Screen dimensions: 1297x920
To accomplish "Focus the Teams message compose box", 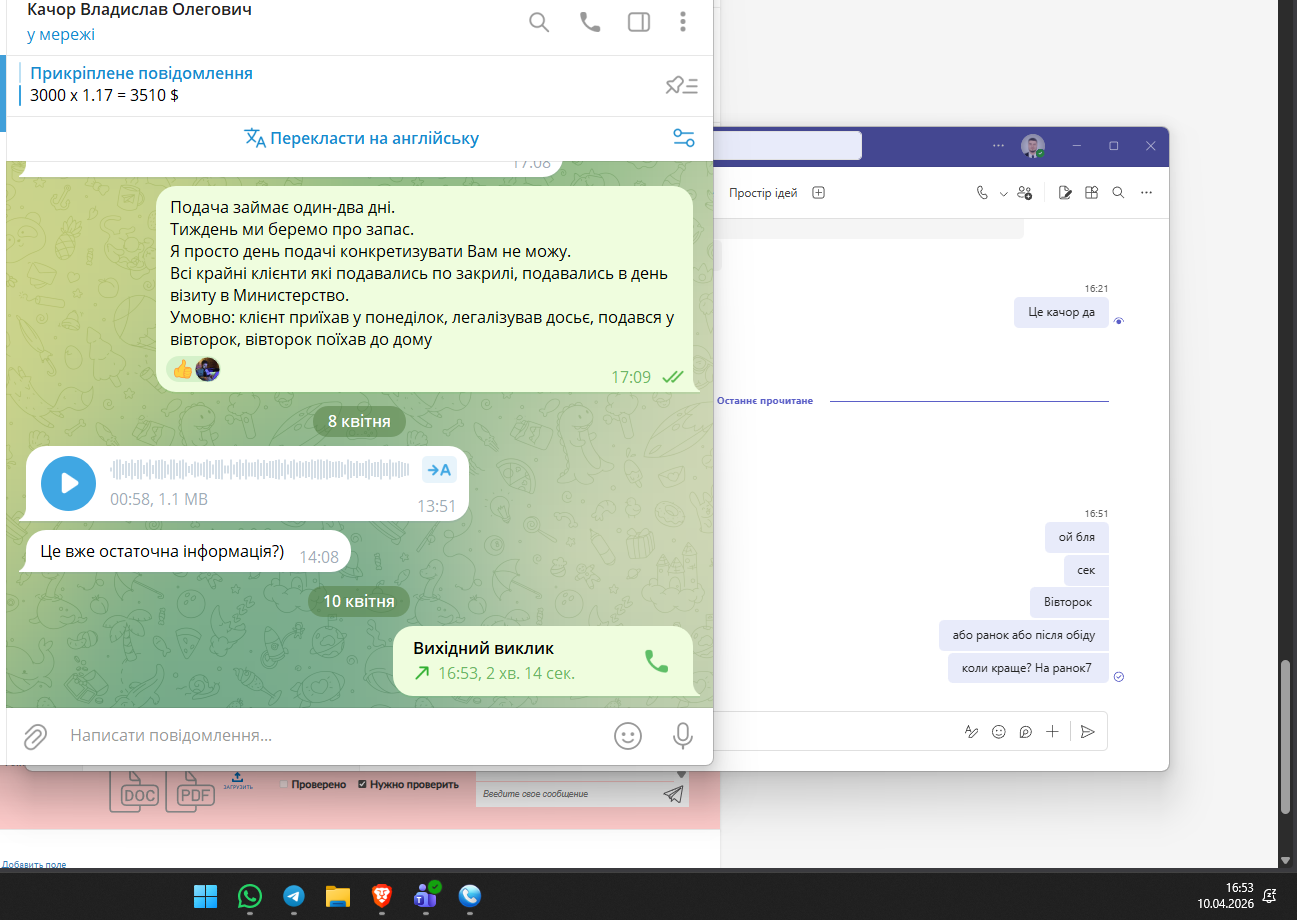I will pos(835,731).
